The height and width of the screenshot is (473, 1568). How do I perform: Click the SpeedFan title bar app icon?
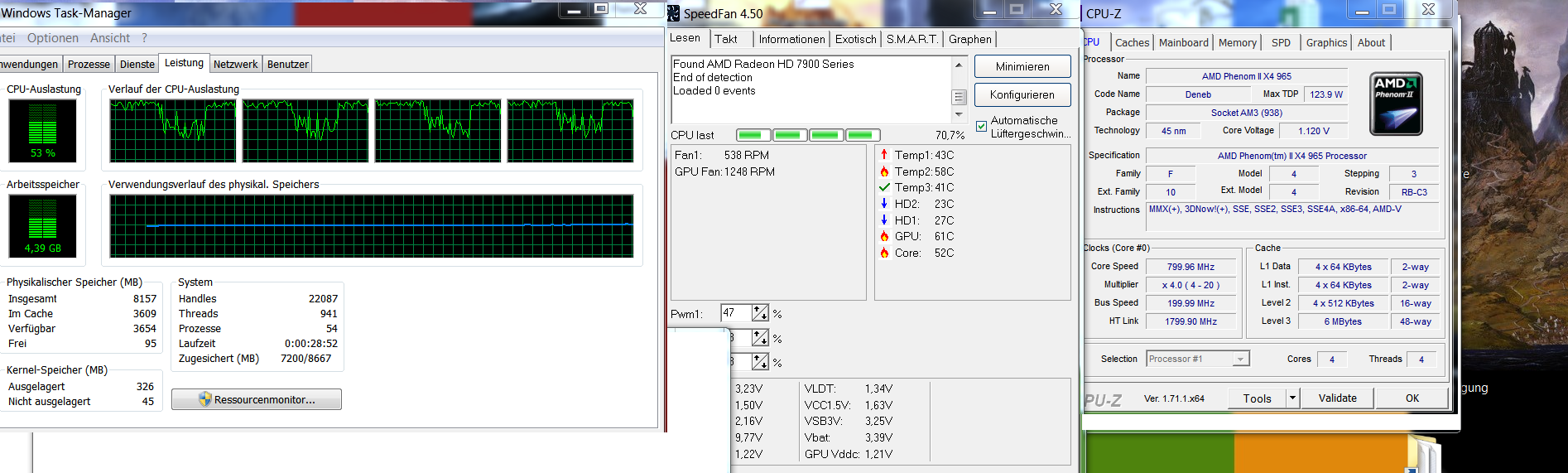click(x=675, y=13)
